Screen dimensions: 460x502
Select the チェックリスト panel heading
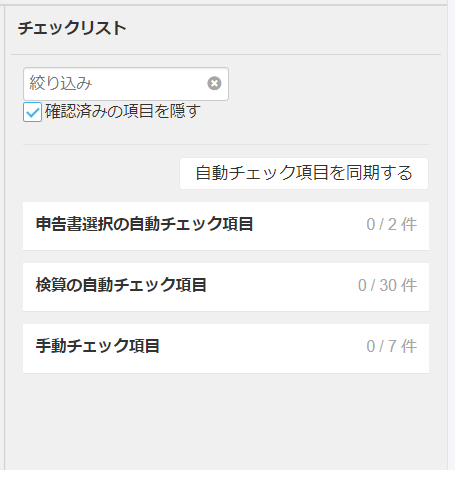[x=72, y=28]
